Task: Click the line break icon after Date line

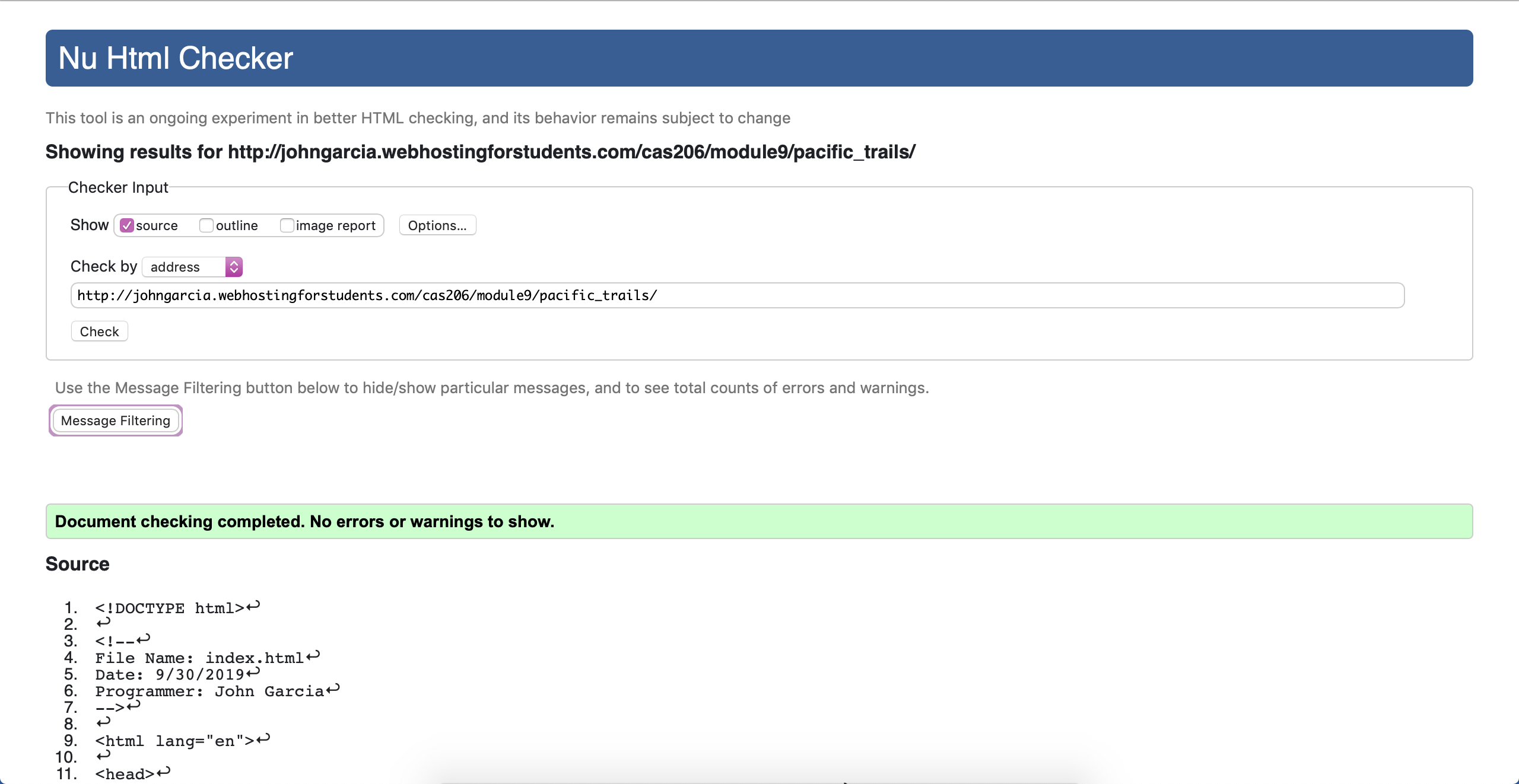Action: 253,672
